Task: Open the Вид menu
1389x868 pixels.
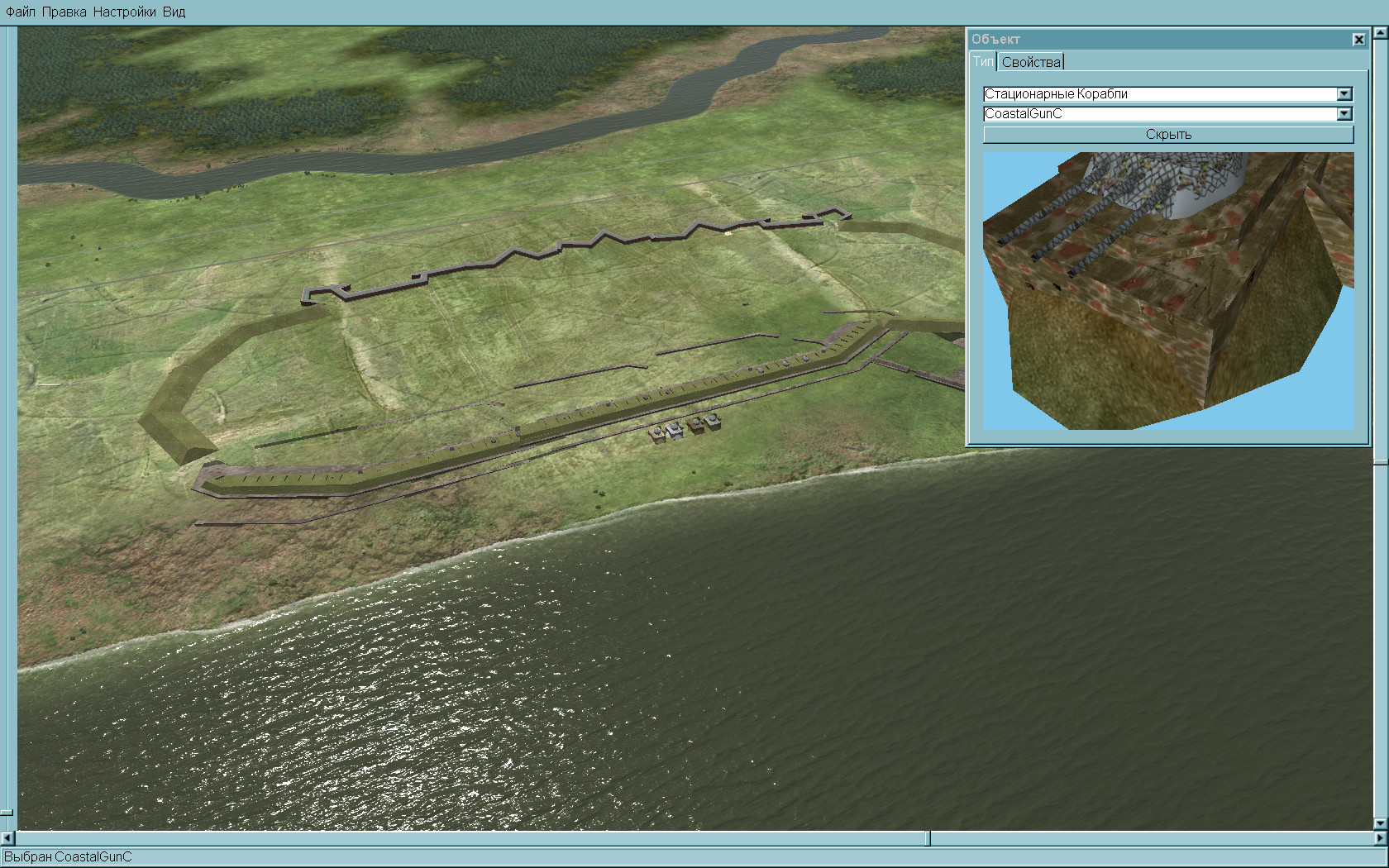Action: point(174,12)
